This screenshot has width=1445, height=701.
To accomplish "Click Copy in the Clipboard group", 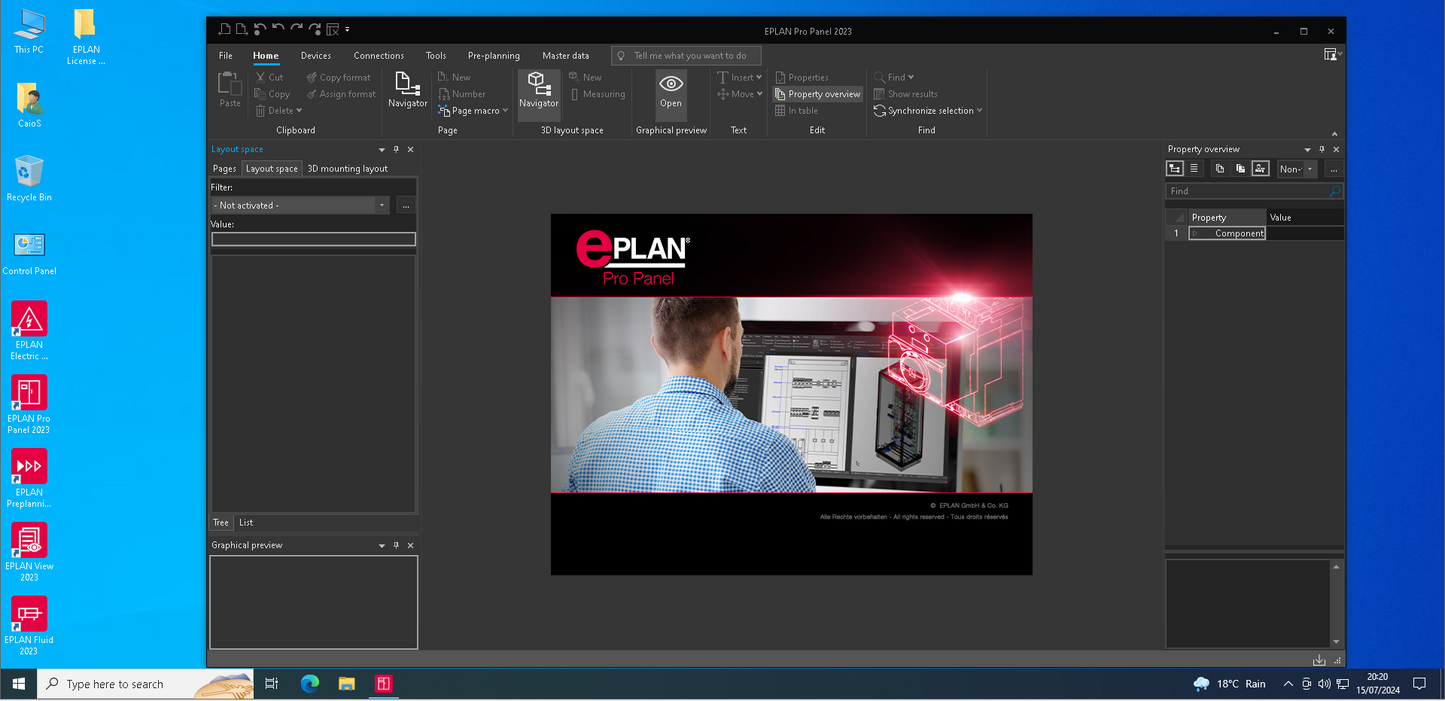I will coord(272,94).
